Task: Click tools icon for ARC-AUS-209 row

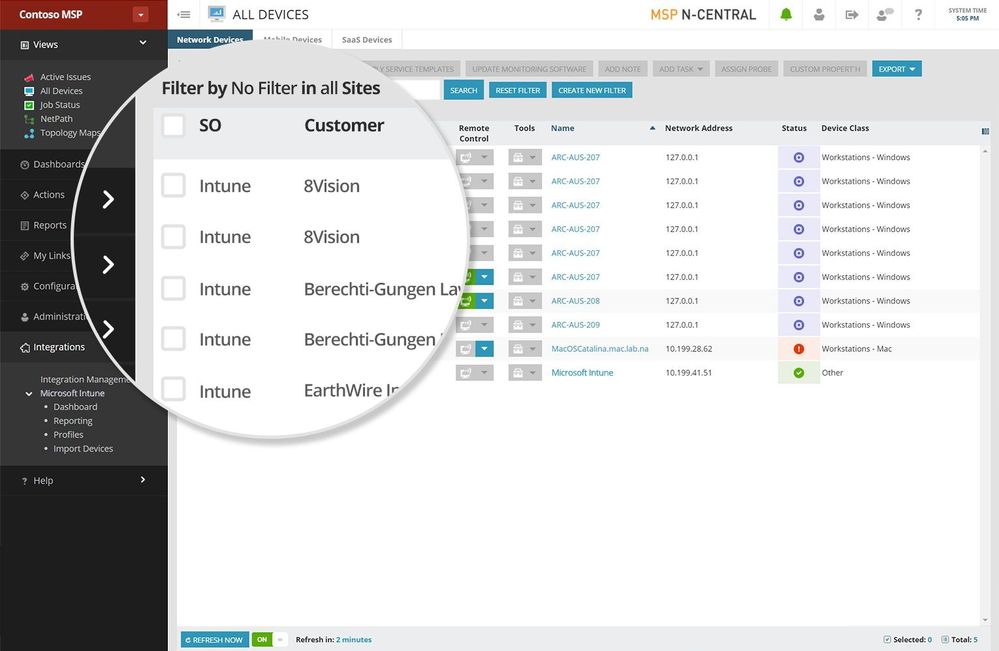Action: tap(517, 325)
